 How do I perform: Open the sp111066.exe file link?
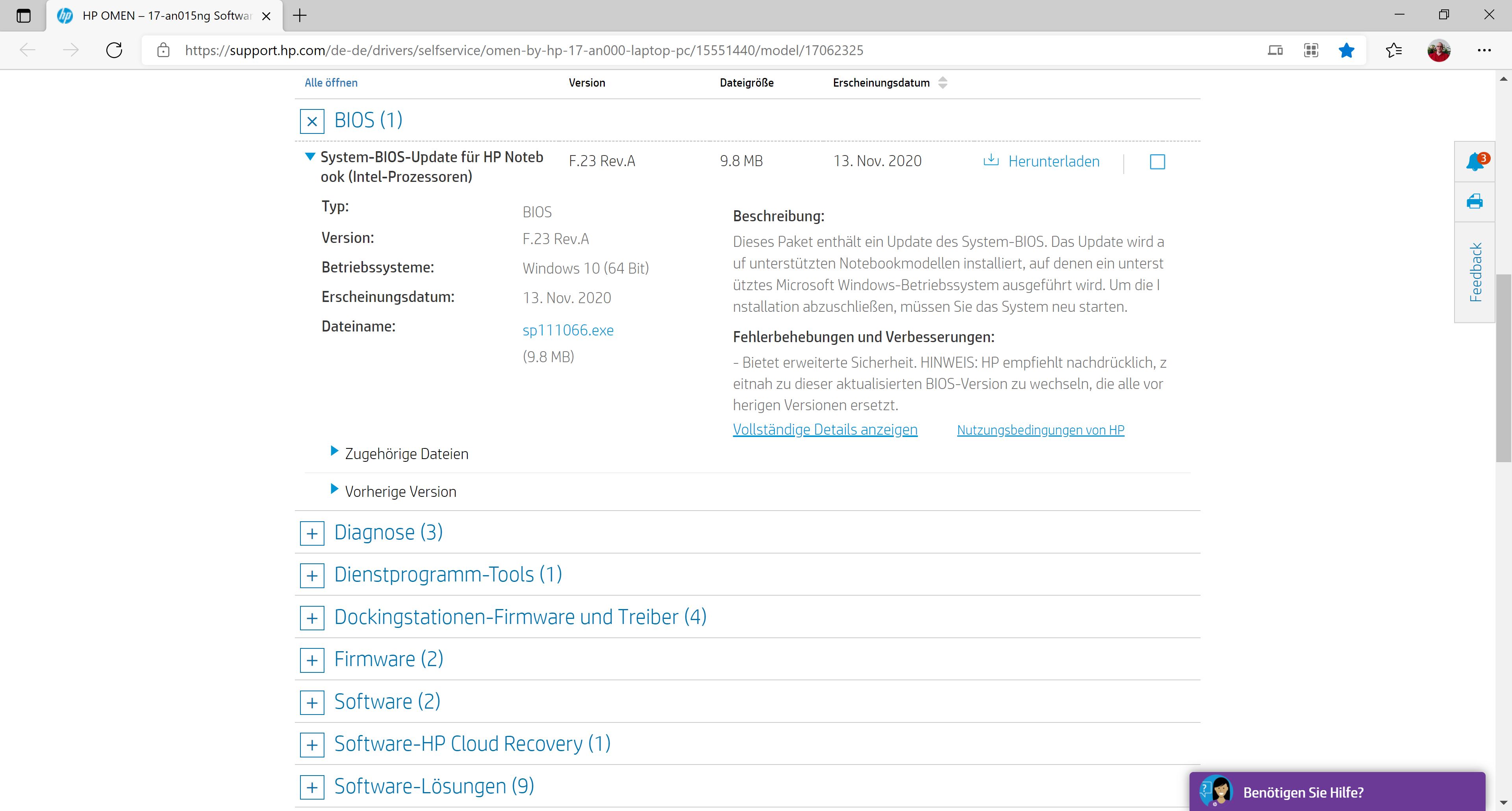[567, 330]
